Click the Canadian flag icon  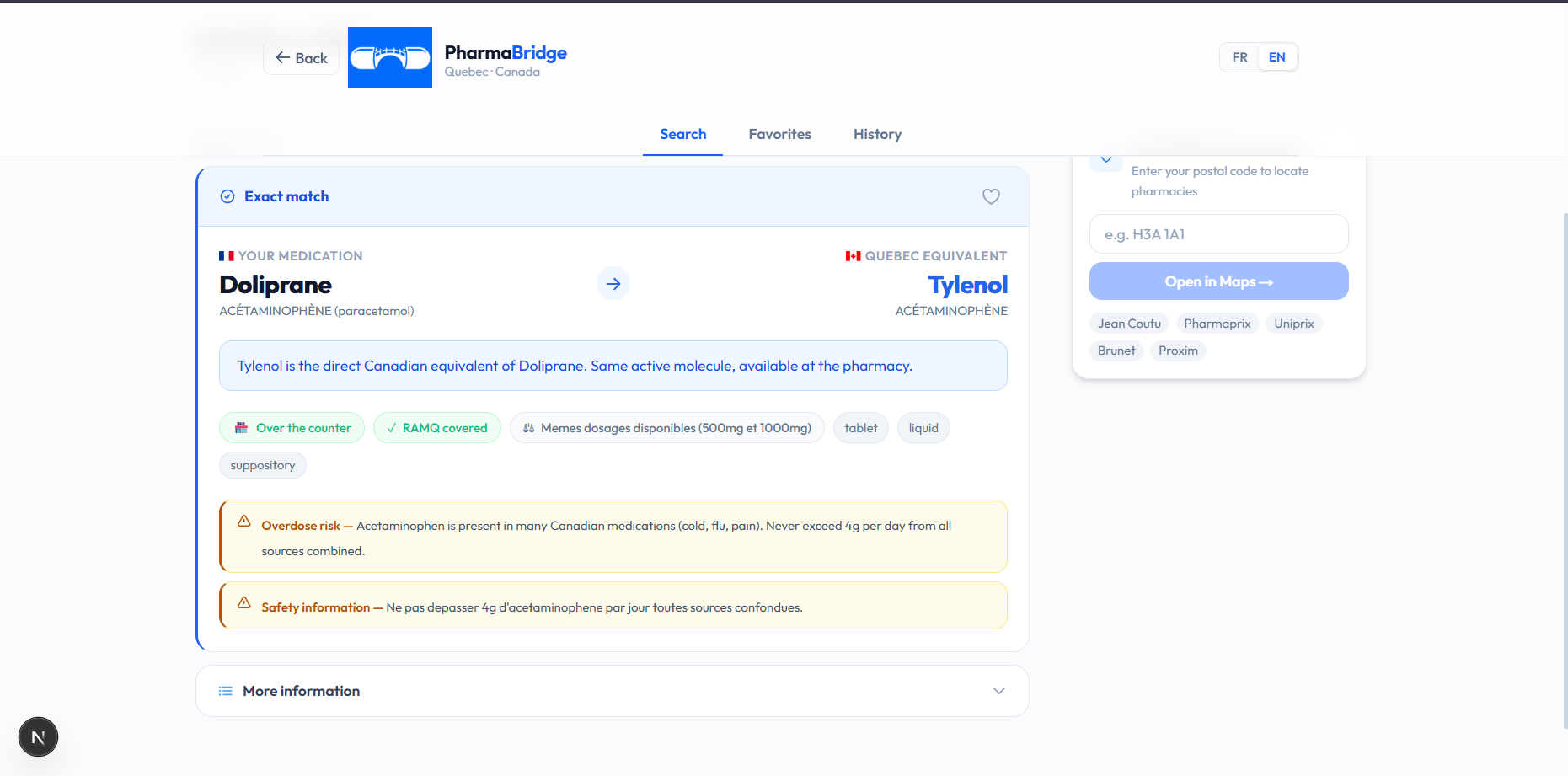[854, 256]
